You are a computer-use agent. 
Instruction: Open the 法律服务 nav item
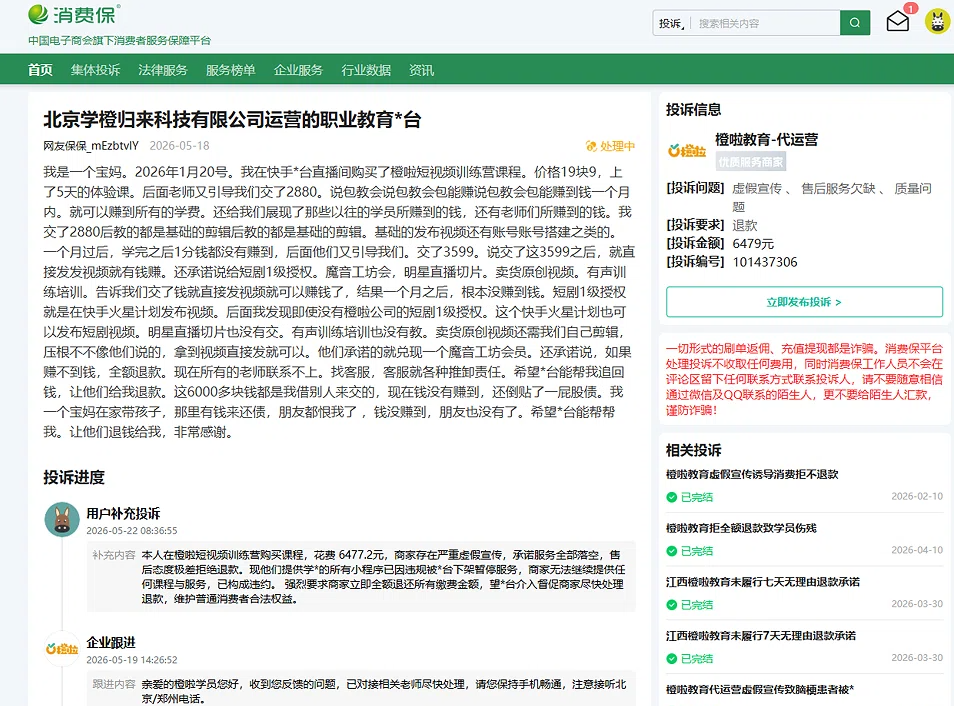pos(163,70)
